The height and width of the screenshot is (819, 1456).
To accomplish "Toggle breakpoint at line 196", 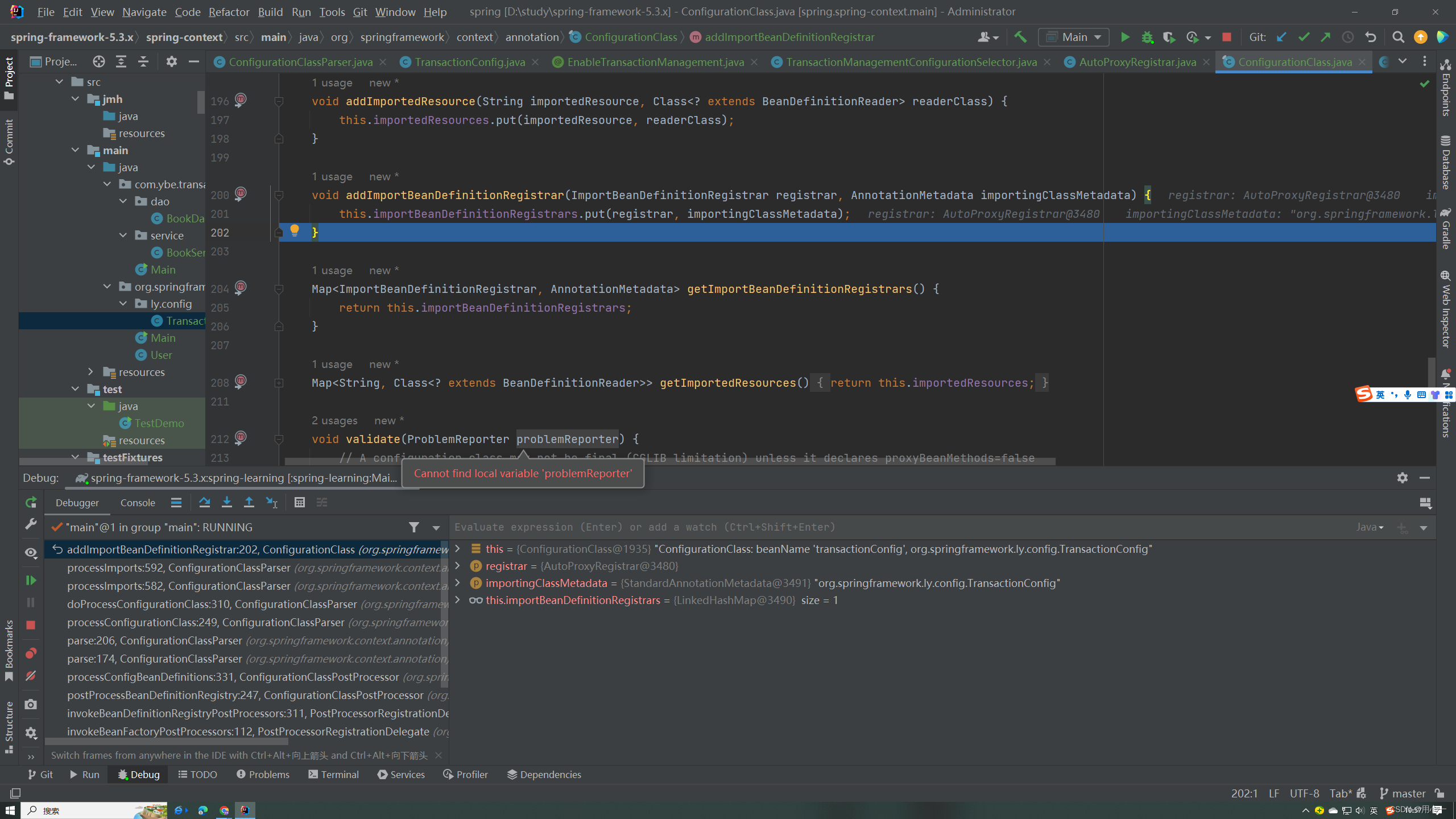I will [x=241, y=100].
